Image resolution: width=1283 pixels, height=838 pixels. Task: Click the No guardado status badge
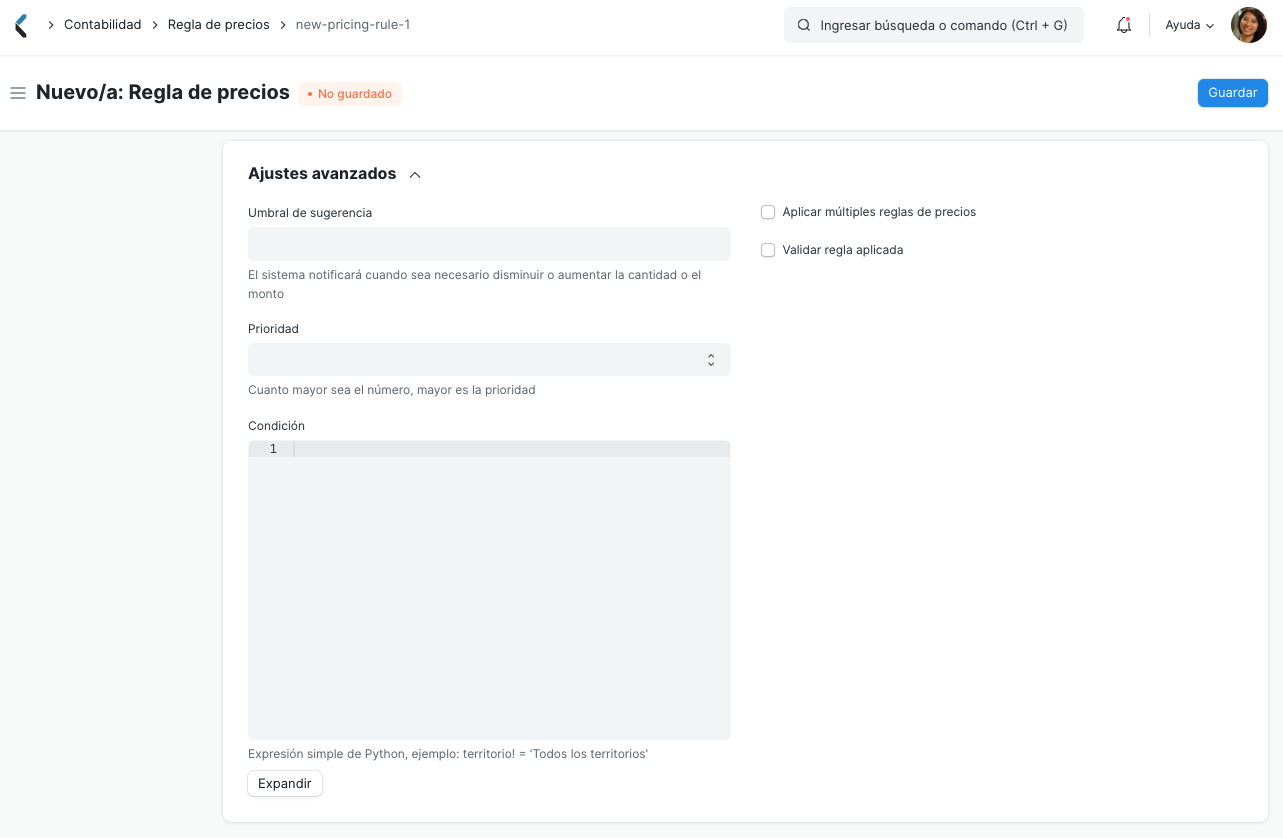(350, 94)
